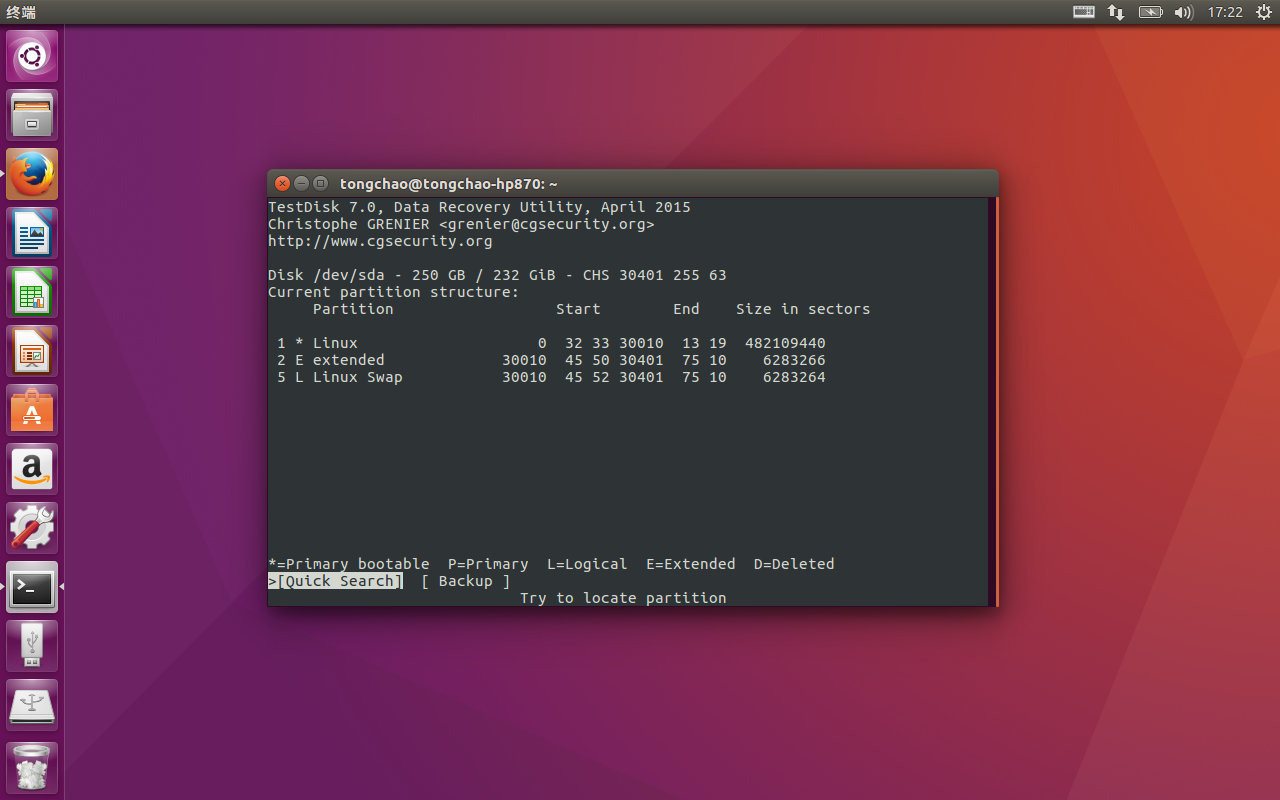
Task: Open the clock showing 17:22
Action: pos(1225,12)
